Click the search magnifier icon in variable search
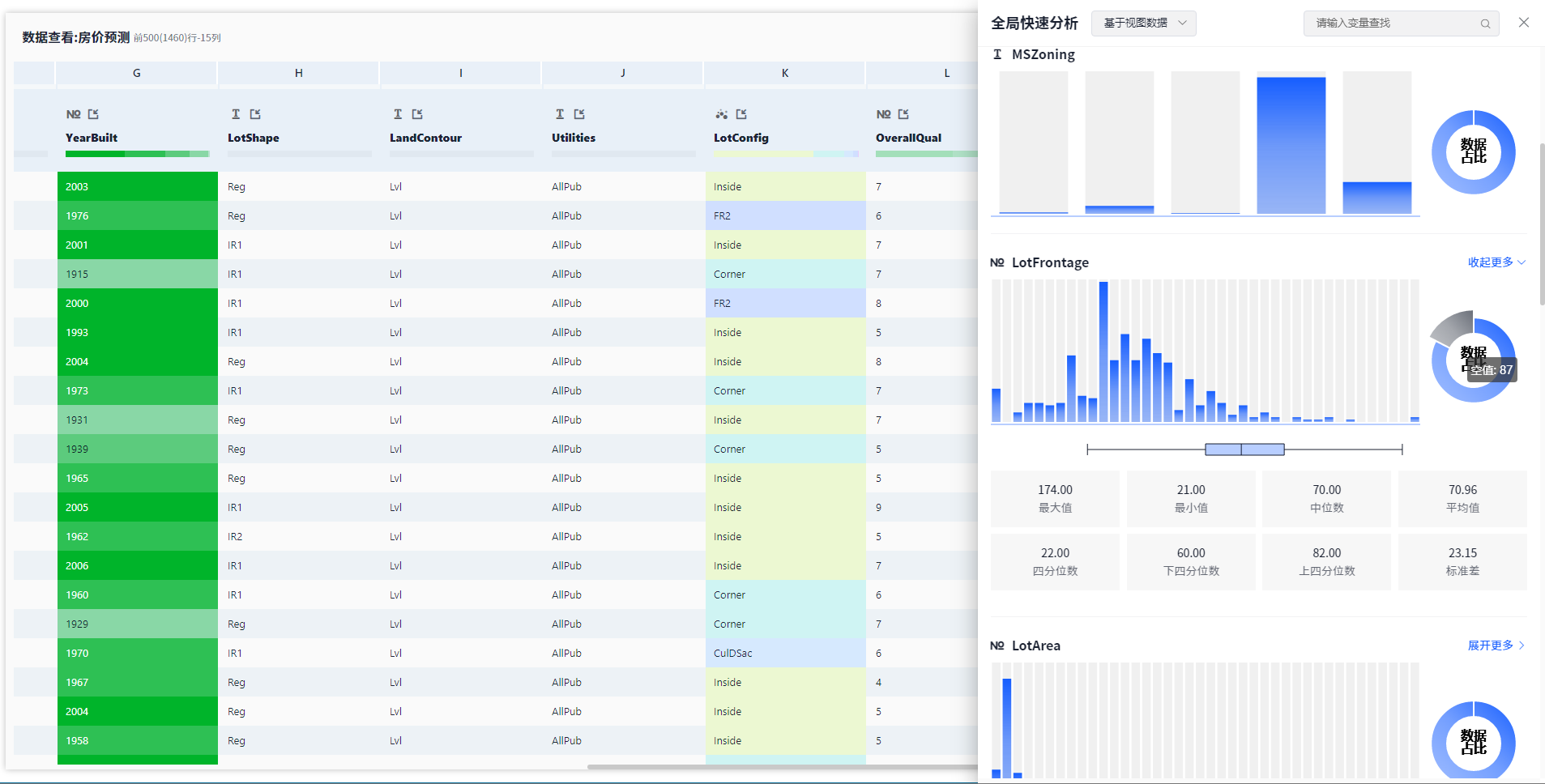Image resolution: width=1545 pixels, height=784 pixels. pyautogui.click(x=1485, y=23)
